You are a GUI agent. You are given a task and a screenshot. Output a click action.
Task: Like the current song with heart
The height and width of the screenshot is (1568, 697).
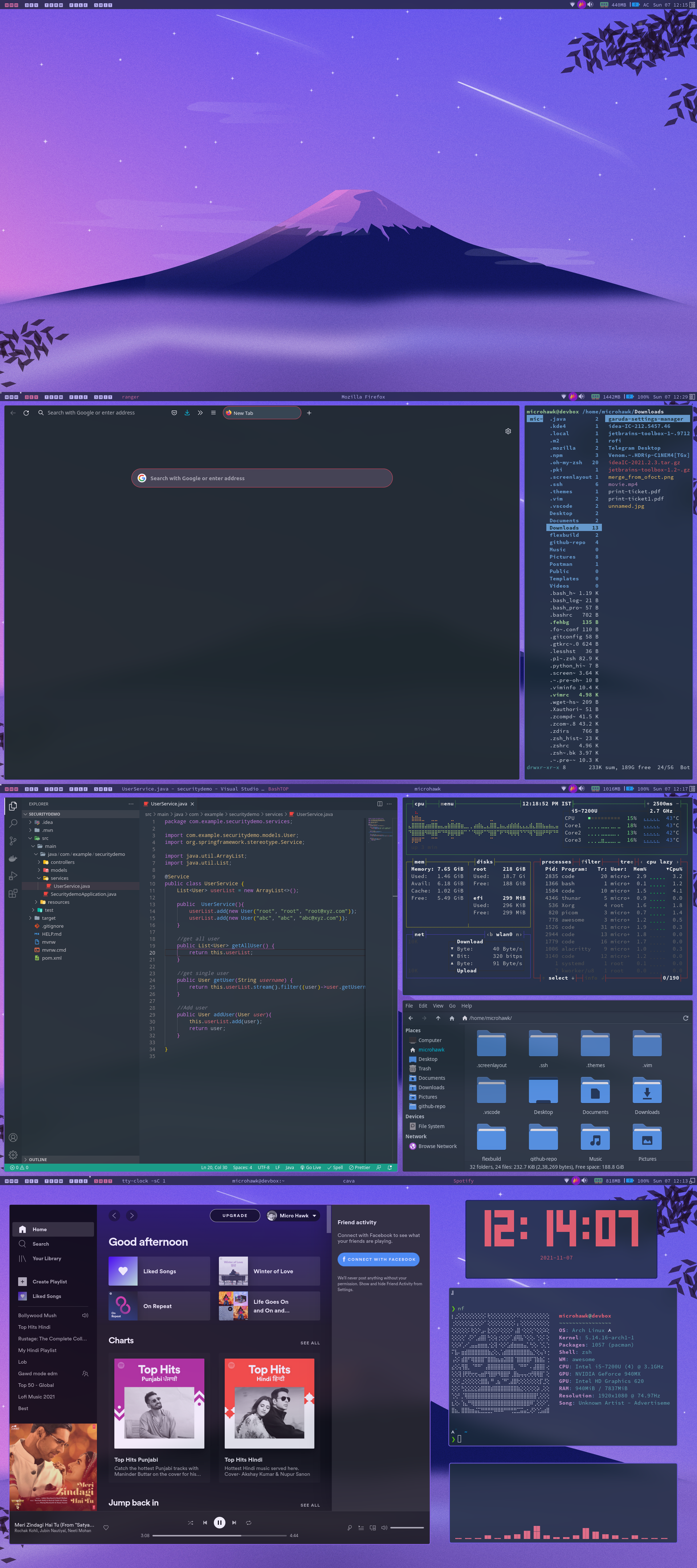click(x=106, y=1527)
